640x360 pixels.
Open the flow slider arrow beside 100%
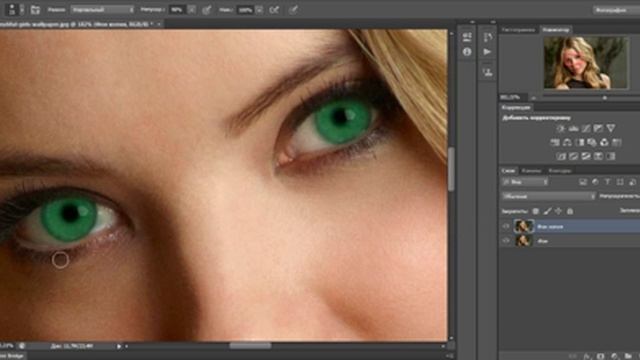coord(259,10)
